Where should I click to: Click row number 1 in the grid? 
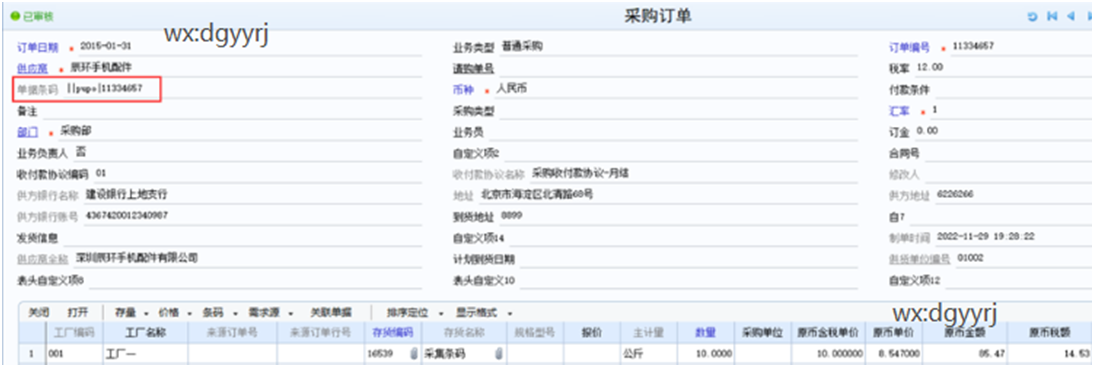[x=31, y=354]
